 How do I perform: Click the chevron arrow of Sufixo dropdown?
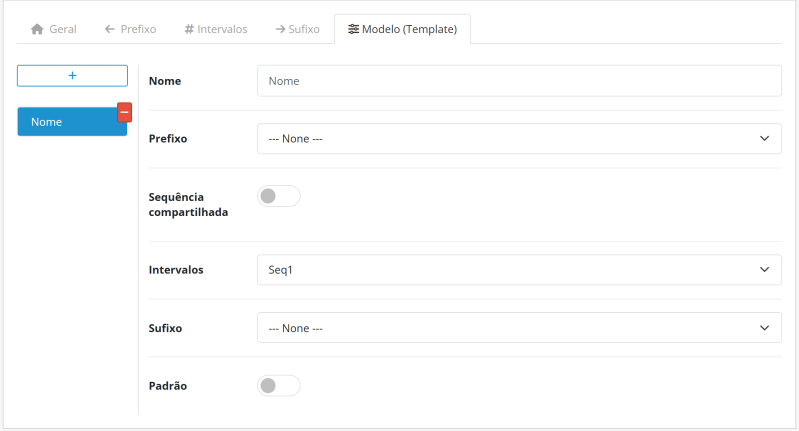tap(764, 328)
